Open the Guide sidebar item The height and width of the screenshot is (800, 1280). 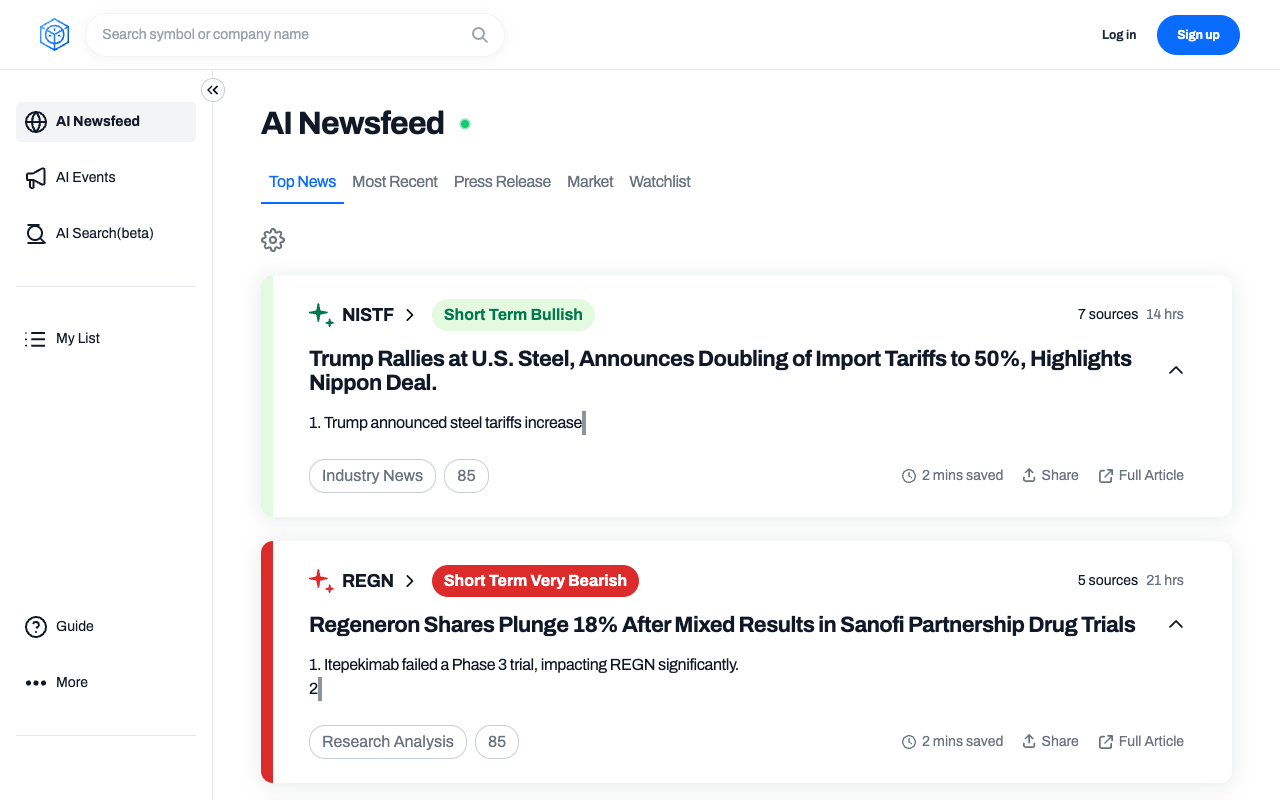tap(106, 627)
